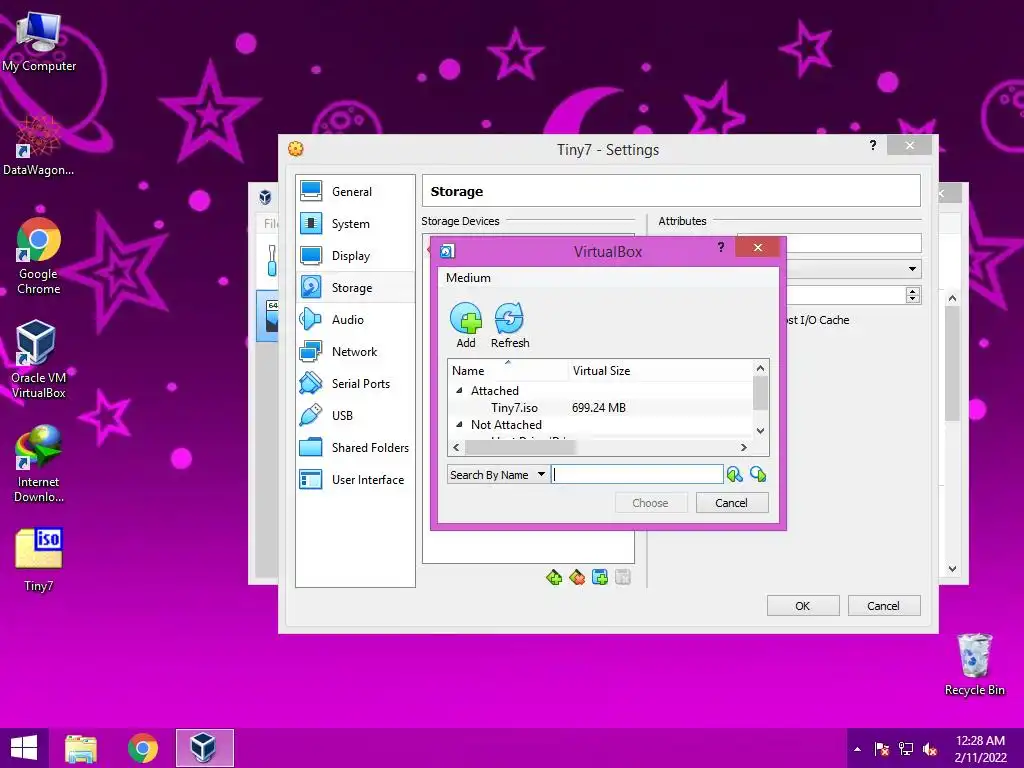Click the Action Center flag tray icon

click(x=882, y=749)
